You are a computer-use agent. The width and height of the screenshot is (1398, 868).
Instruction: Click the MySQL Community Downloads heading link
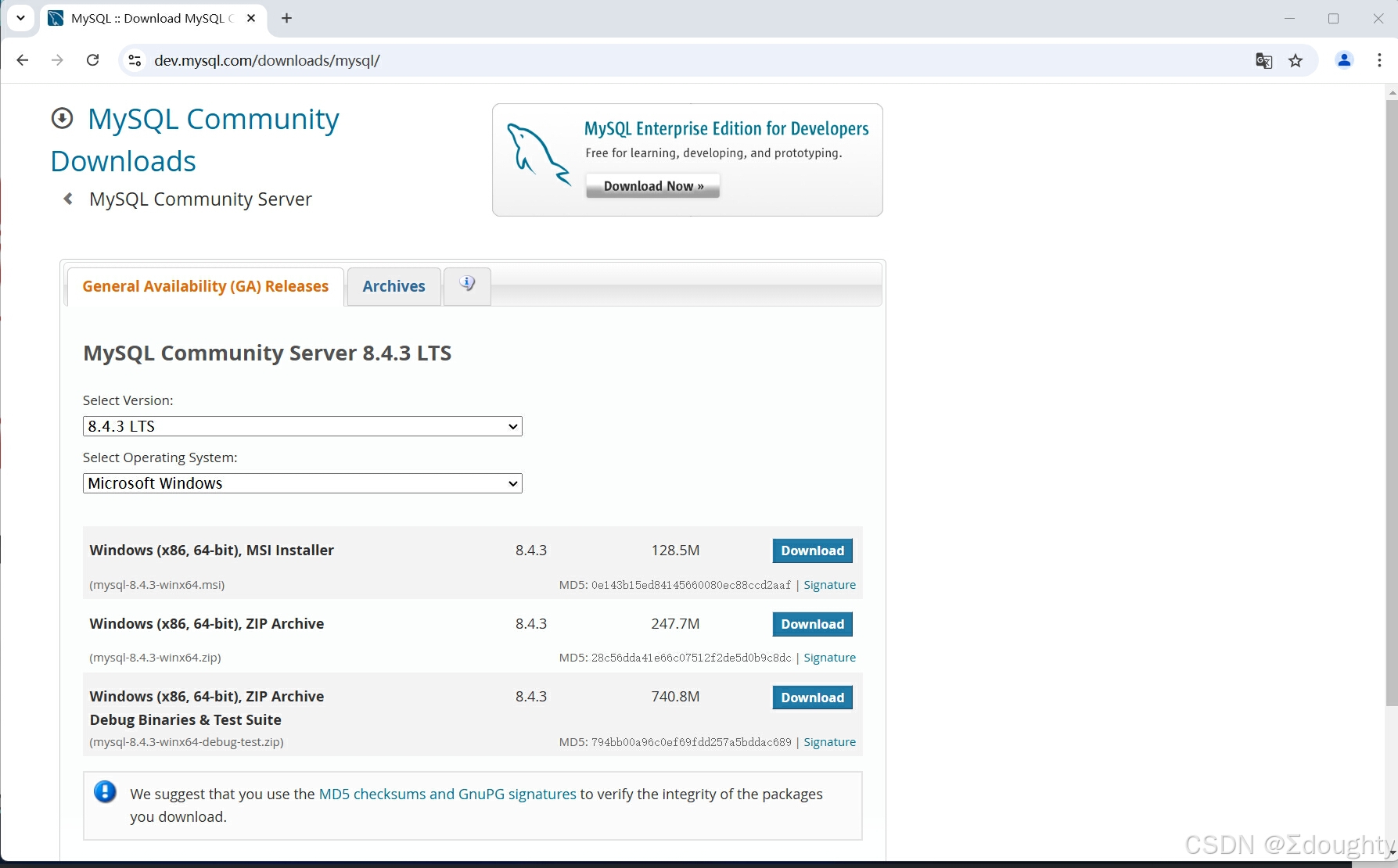tap(195, 140)
